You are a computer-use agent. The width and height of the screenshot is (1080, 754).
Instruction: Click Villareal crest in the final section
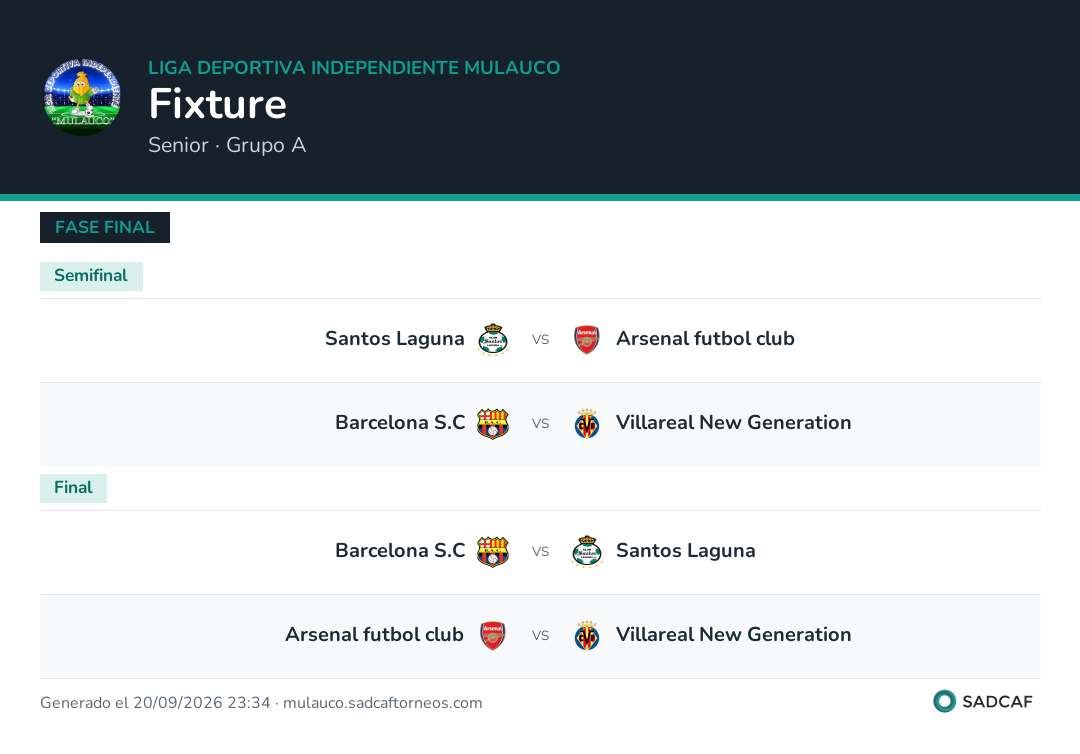587,636
